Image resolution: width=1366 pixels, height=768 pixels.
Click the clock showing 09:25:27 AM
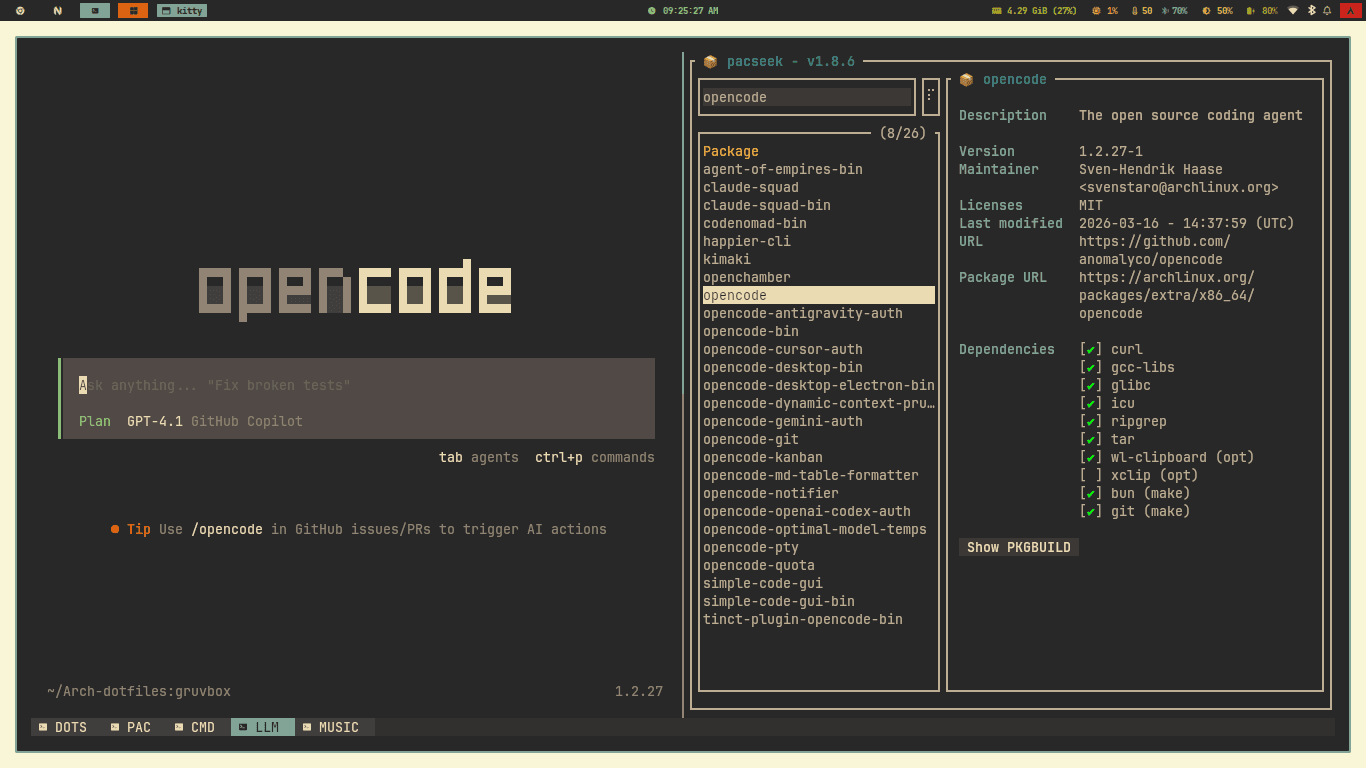click(x=683, y=11)
